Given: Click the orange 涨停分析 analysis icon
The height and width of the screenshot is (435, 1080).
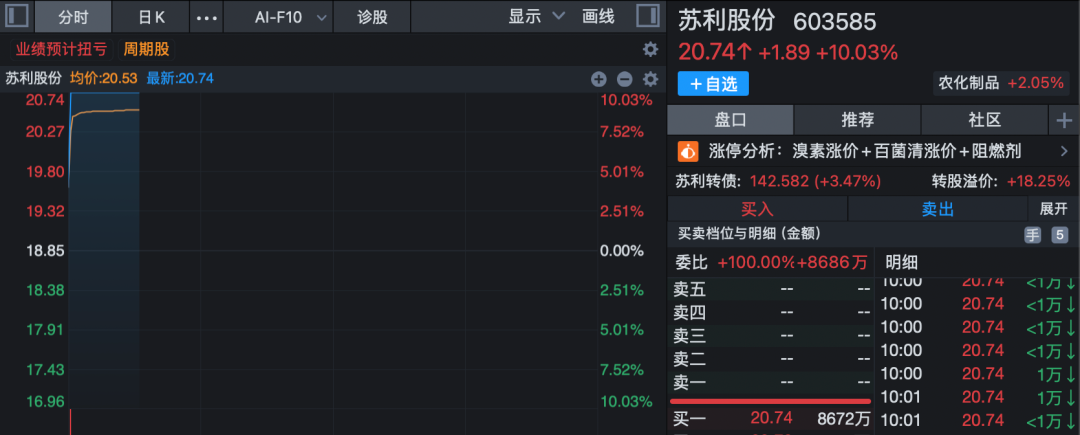Looking at the screenshot, I should click(689, 151).
